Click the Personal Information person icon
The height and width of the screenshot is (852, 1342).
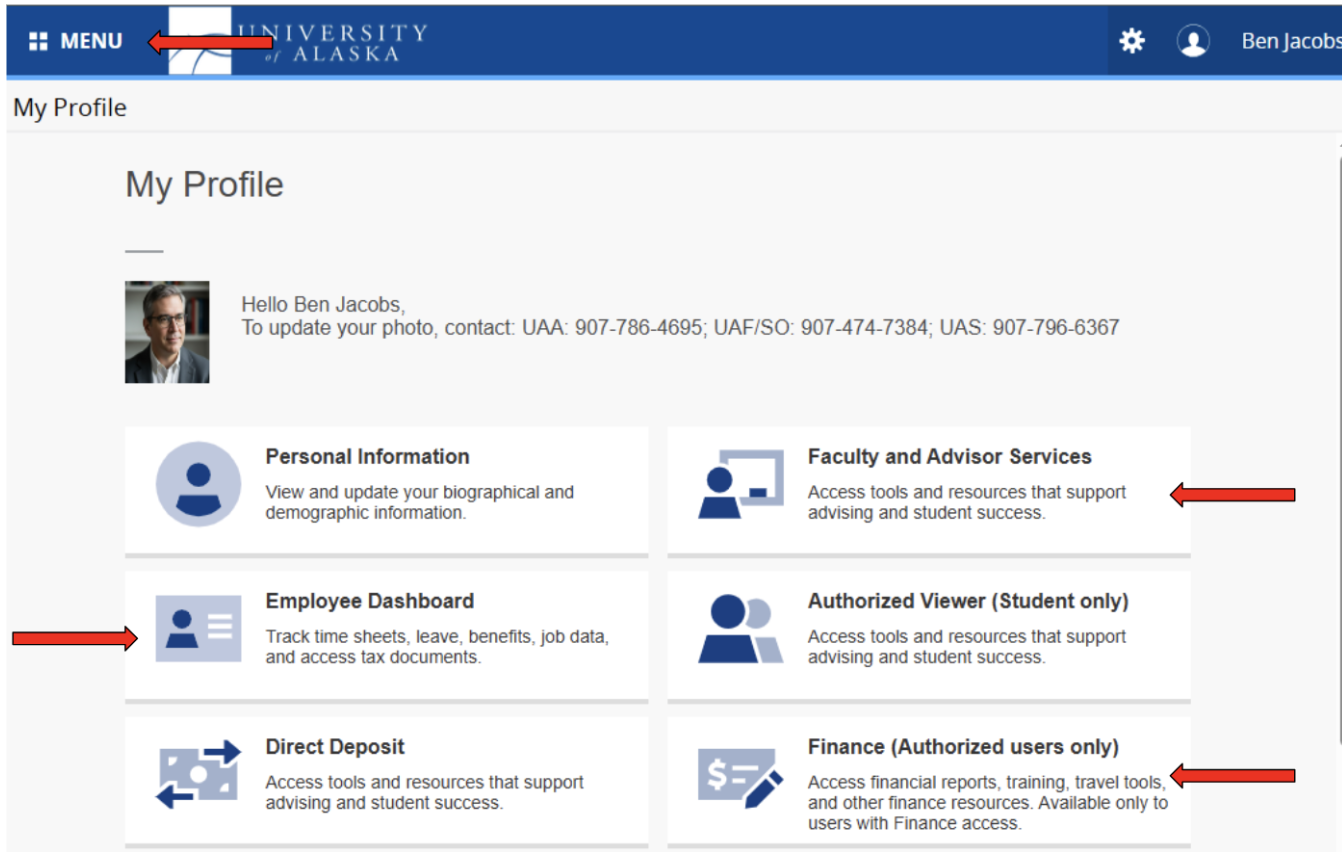point(198,484)
